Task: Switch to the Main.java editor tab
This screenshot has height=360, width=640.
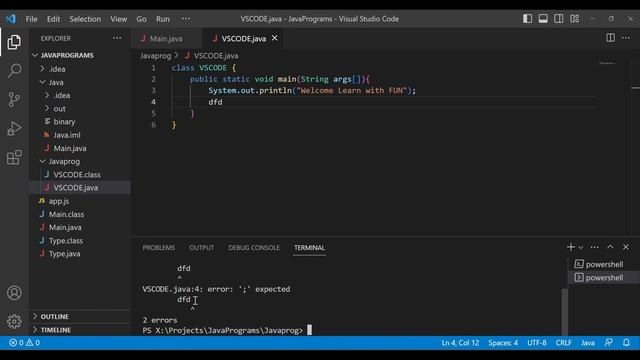Action: pos(167,38)
